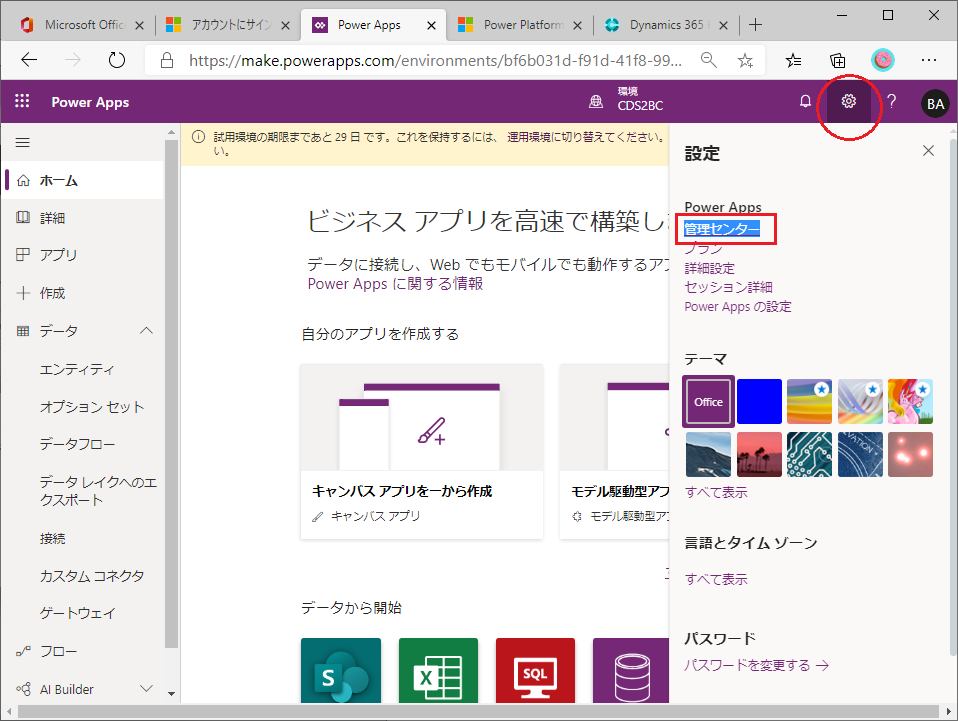Open the CDS2BC environment picker

tap(626, 100)
